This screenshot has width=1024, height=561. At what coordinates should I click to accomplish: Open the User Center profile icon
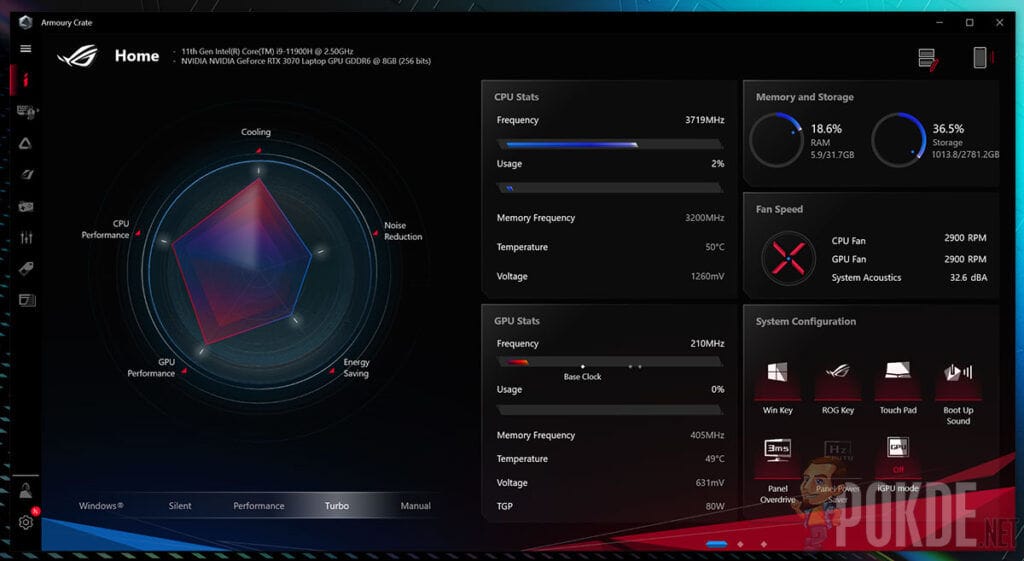coord(25,490)
